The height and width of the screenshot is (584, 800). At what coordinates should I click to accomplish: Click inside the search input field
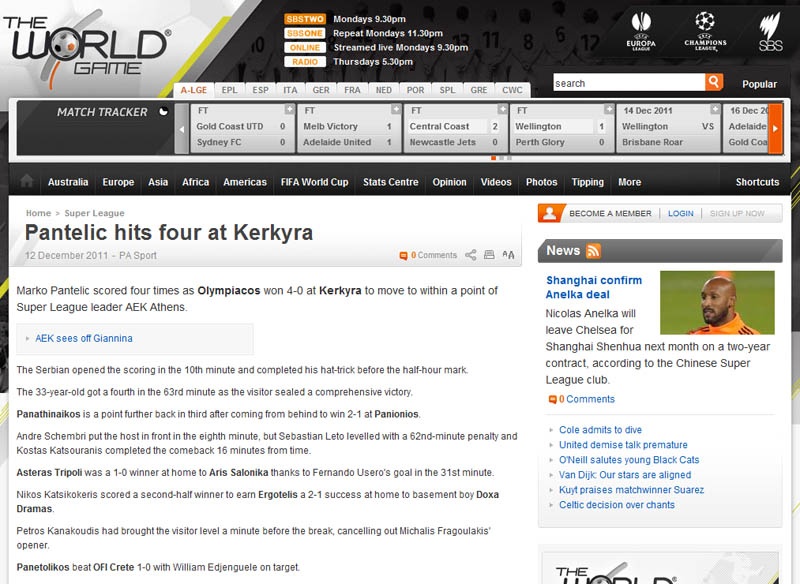[x=628, y=83]
